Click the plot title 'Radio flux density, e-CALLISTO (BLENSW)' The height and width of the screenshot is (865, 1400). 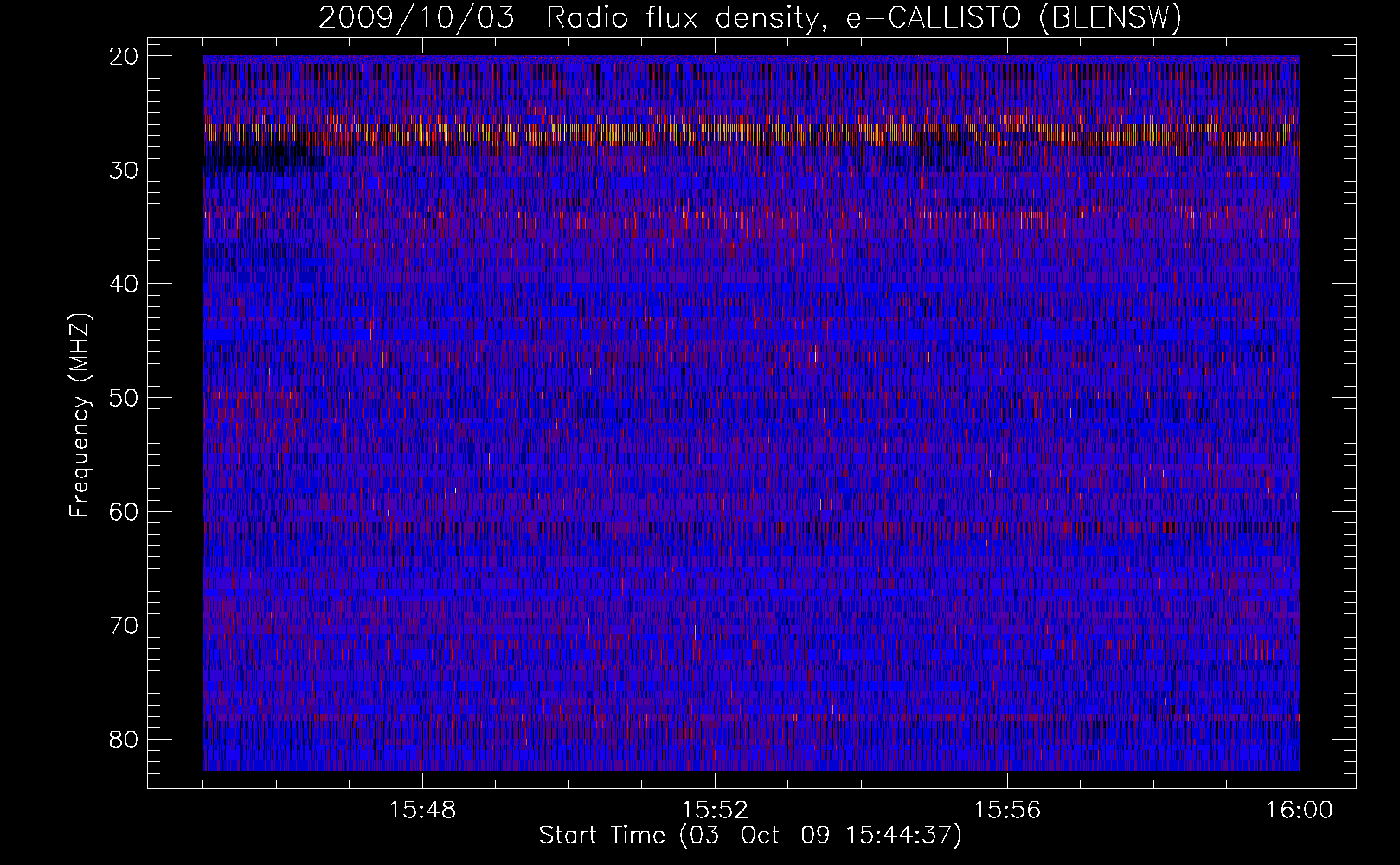(864, 18)
